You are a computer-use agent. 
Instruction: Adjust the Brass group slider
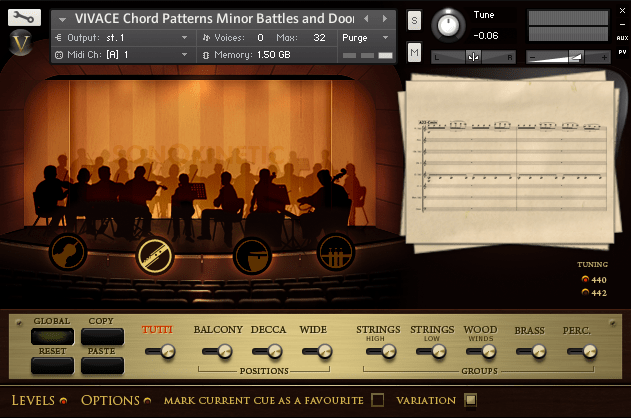coord(531,351)
